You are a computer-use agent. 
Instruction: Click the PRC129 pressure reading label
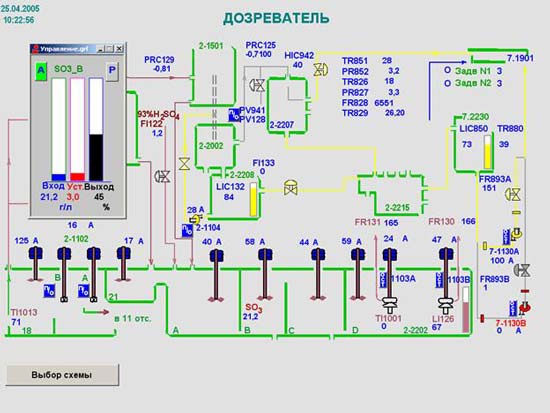click(159, 60)
